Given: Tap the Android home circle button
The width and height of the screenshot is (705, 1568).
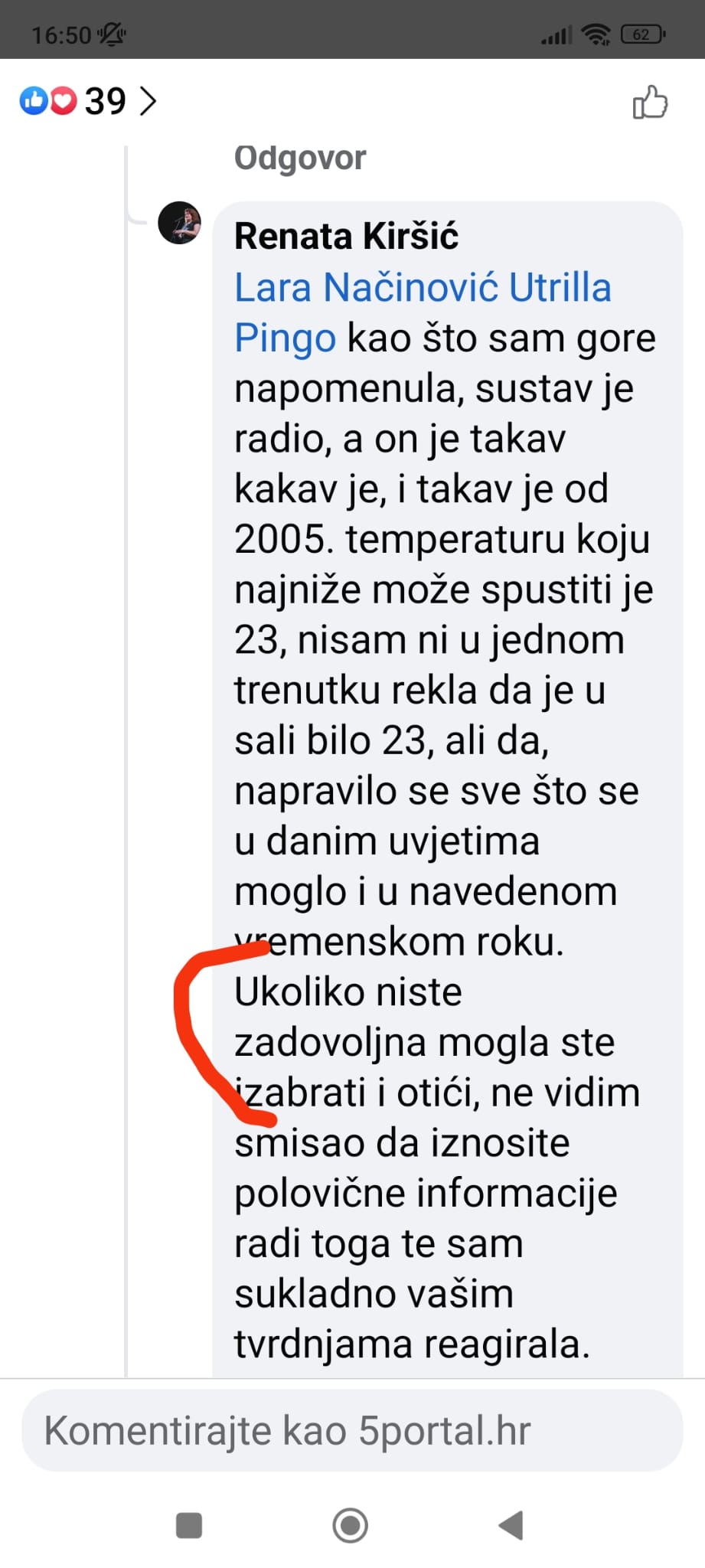Looking at the screenshot, I should [351, 1525].
